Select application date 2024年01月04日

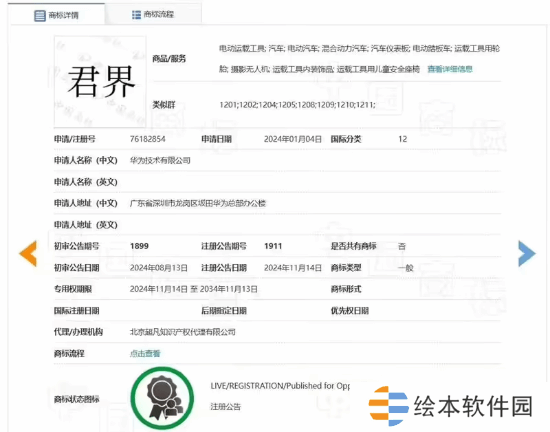[293, 139]
